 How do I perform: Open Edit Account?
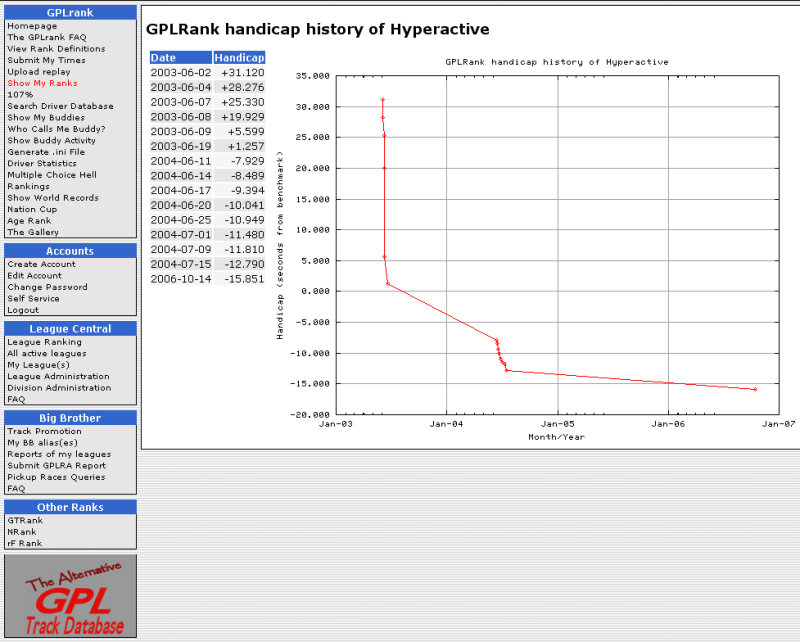pos(34,276)
